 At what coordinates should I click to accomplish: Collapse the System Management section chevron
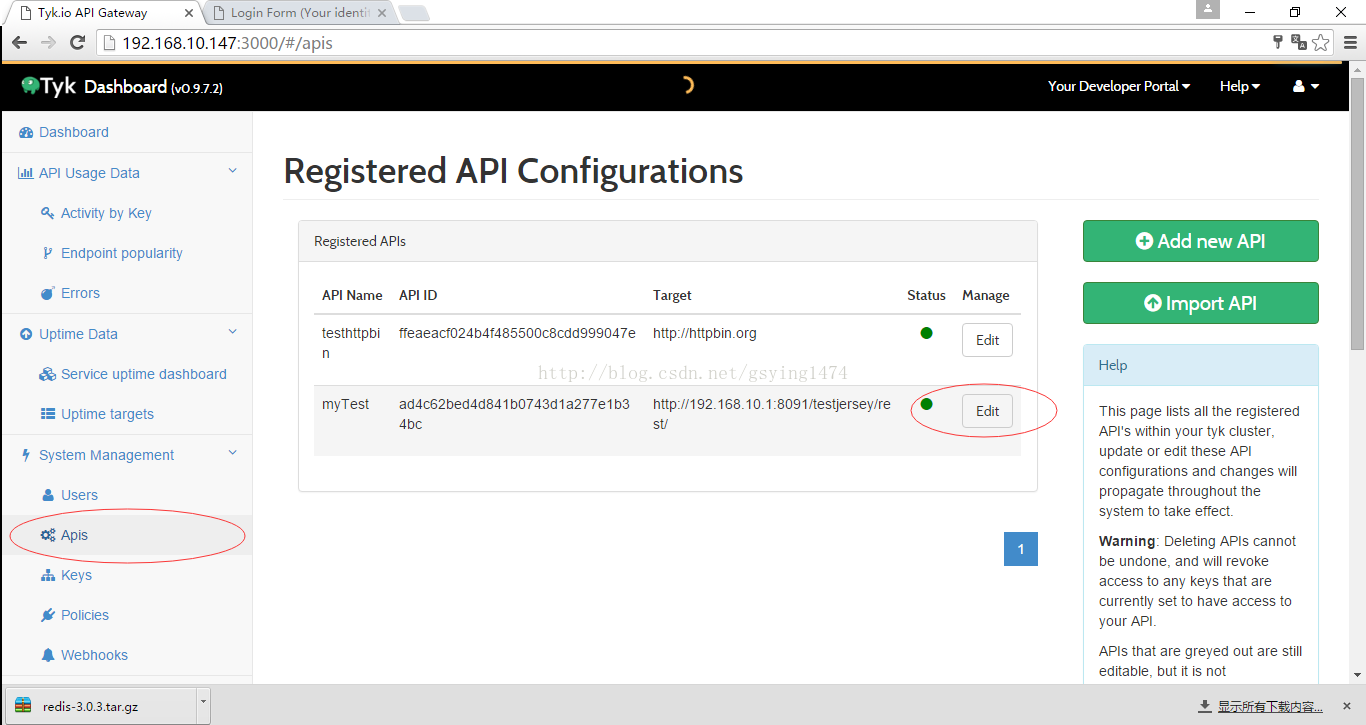(233, 454)
